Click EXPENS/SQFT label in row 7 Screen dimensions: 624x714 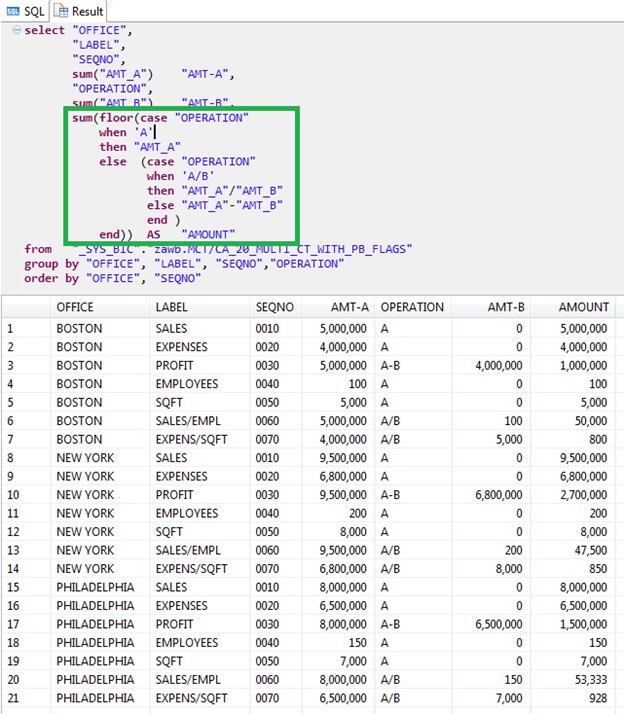[x=191, y=439]
